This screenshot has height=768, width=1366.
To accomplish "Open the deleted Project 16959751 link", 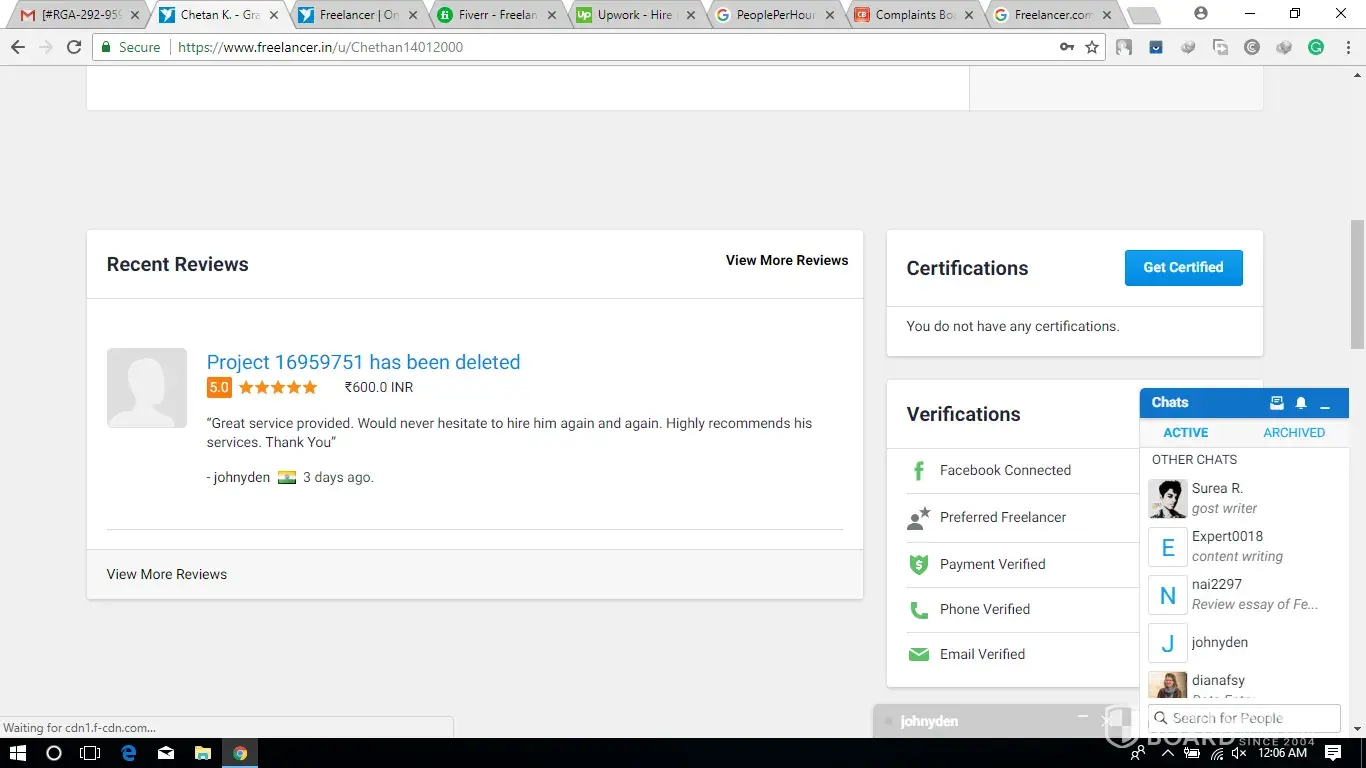I will [363, 362].
